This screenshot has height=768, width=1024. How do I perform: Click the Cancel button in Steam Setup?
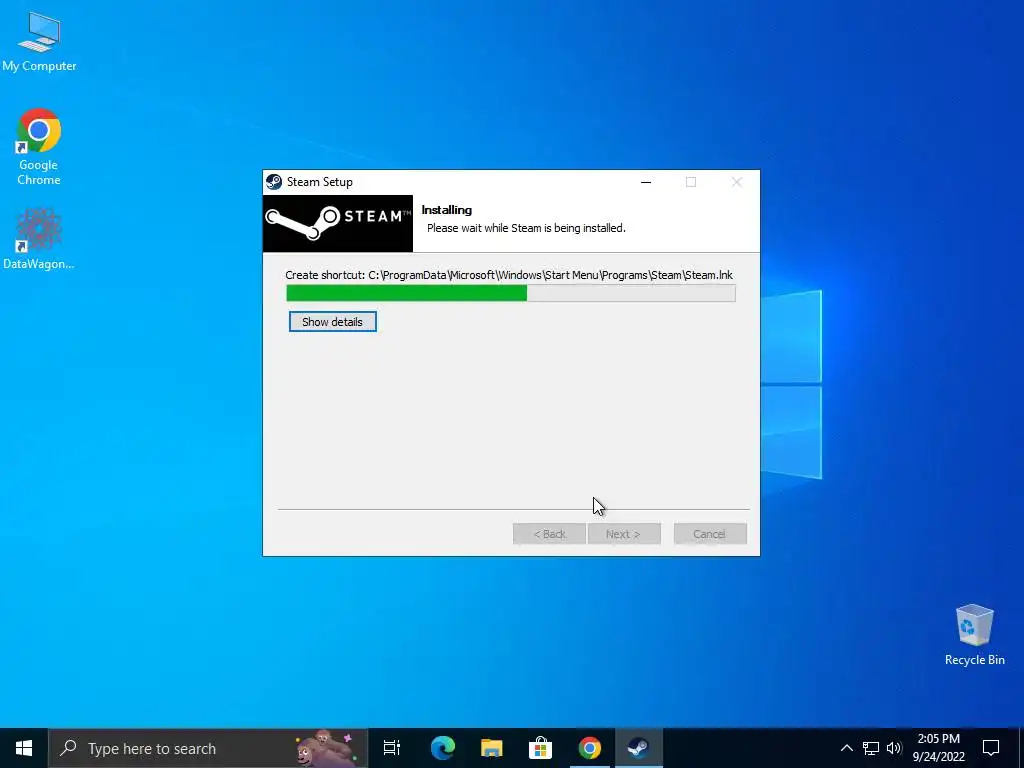pos(710,534)
